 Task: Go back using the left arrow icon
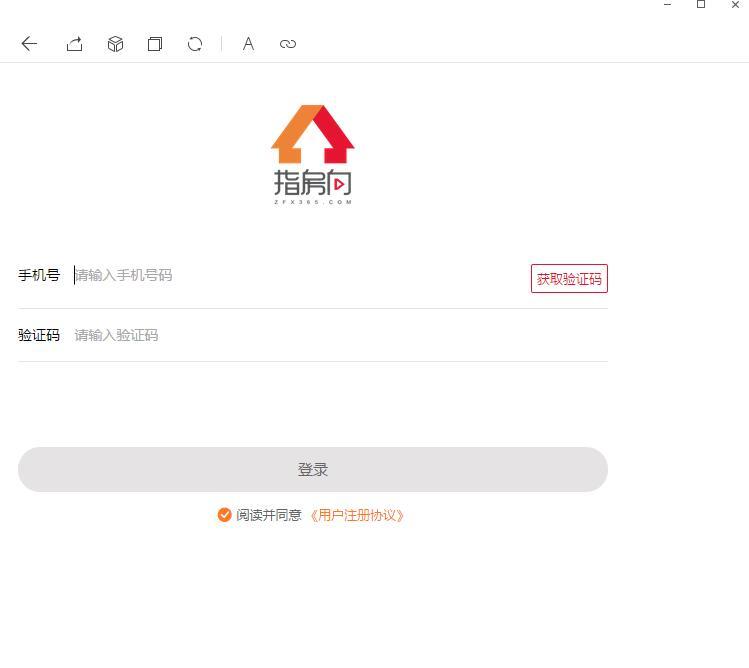[x=29, y=44]
